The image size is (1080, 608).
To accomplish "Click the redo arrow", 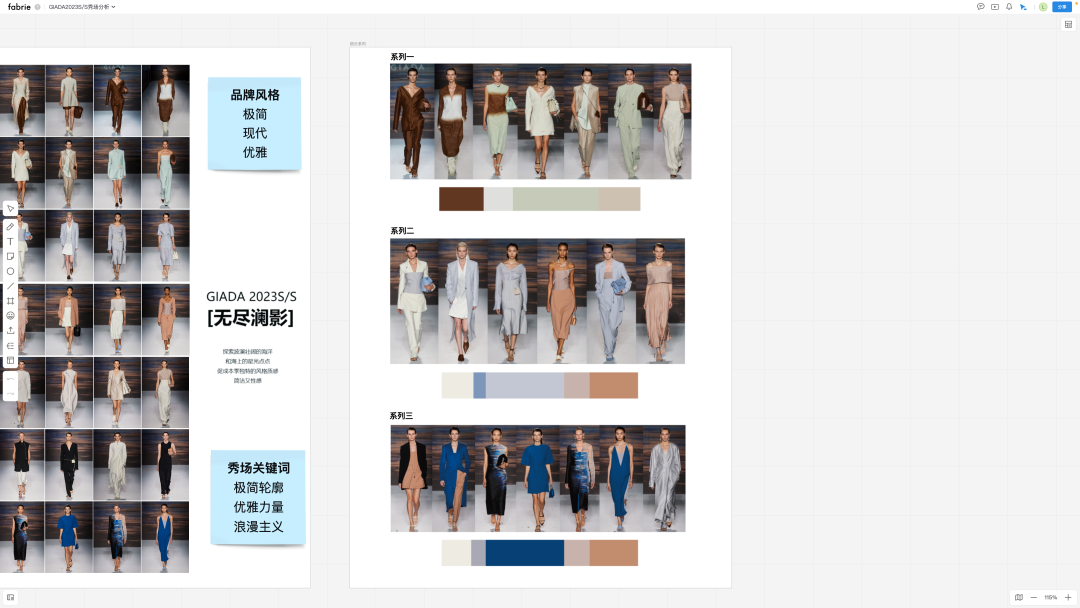I will tap(10, 393).
